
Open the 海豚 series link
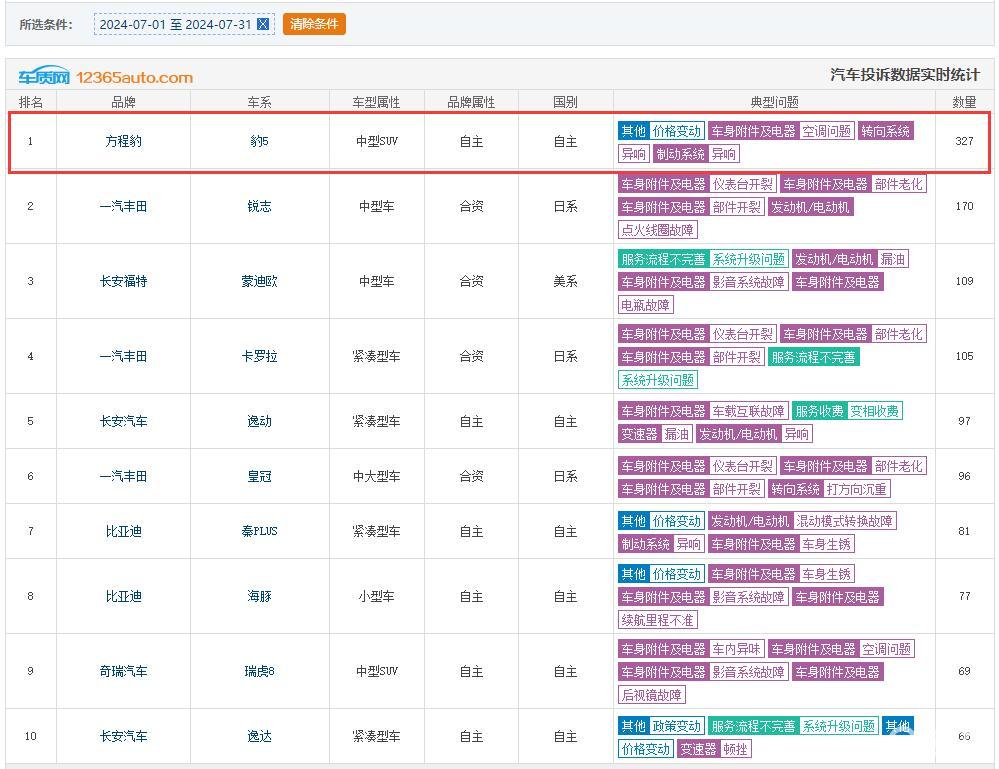click(x=259, y=596)
